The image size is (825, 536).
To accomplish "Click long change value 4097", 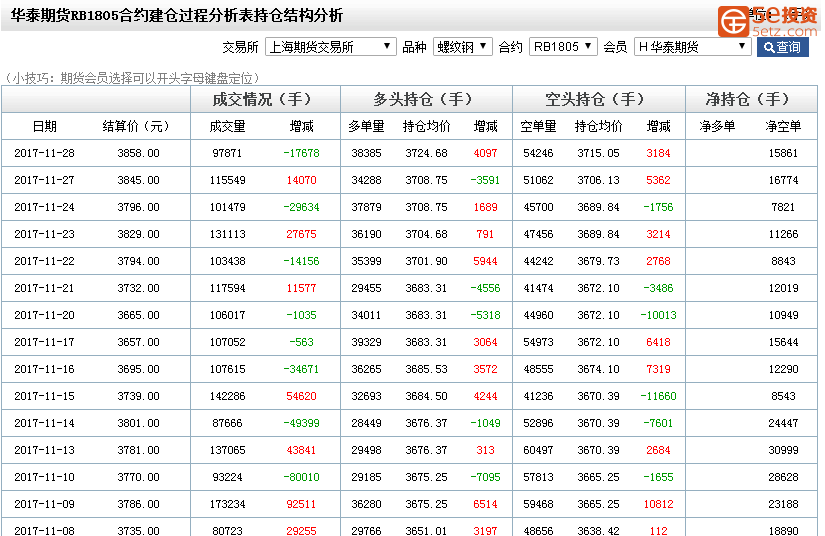I will 485,153.
